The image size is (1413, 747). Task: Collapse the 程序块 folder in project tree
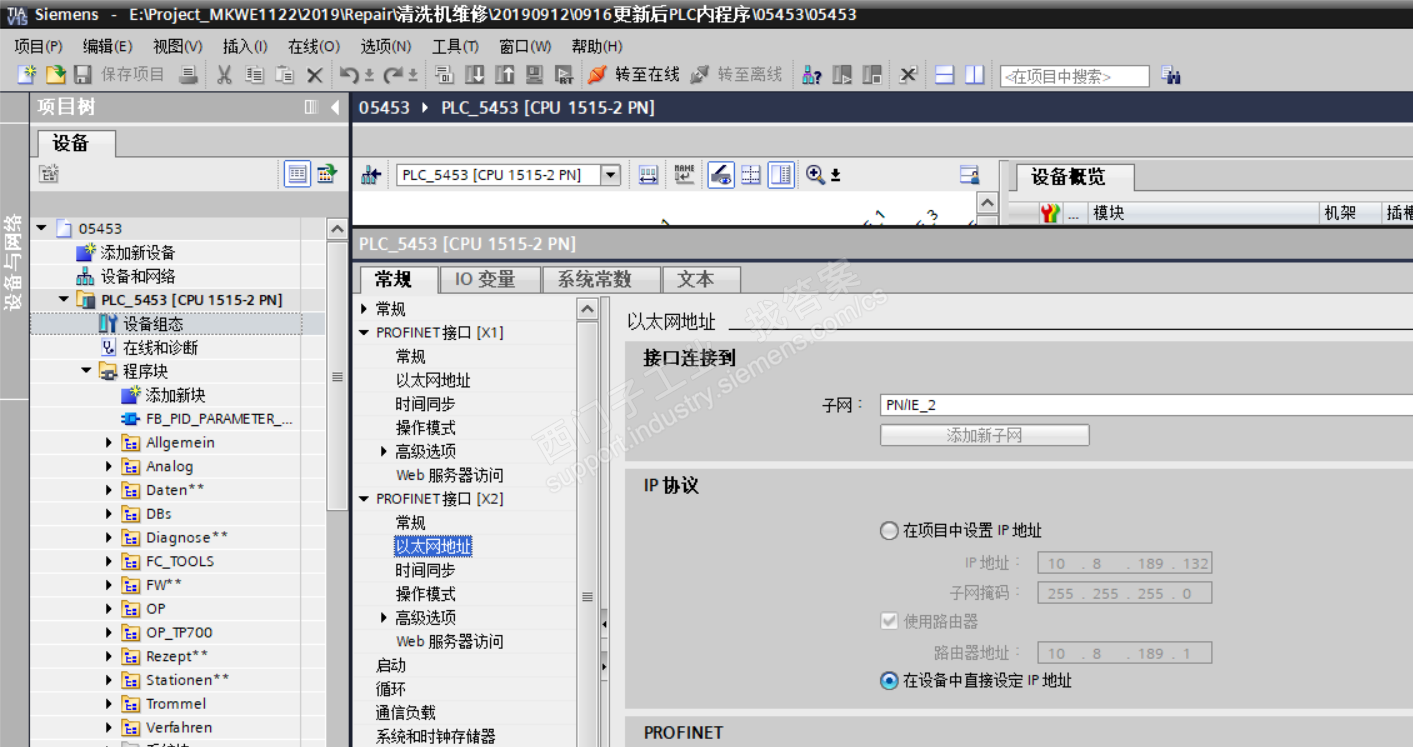click(x=86, y=371)
